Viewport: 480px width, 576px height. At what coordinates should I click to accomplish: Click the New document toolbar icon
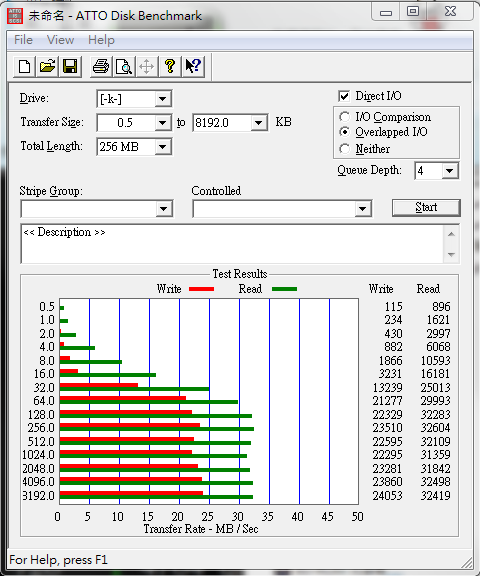(25, 66)
